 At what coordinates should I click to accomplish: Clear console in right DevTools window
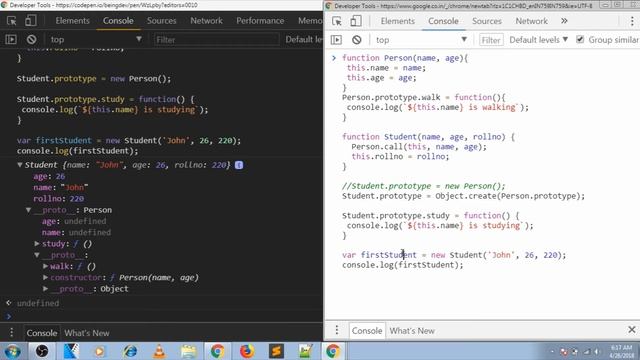(x=357, y=40)
